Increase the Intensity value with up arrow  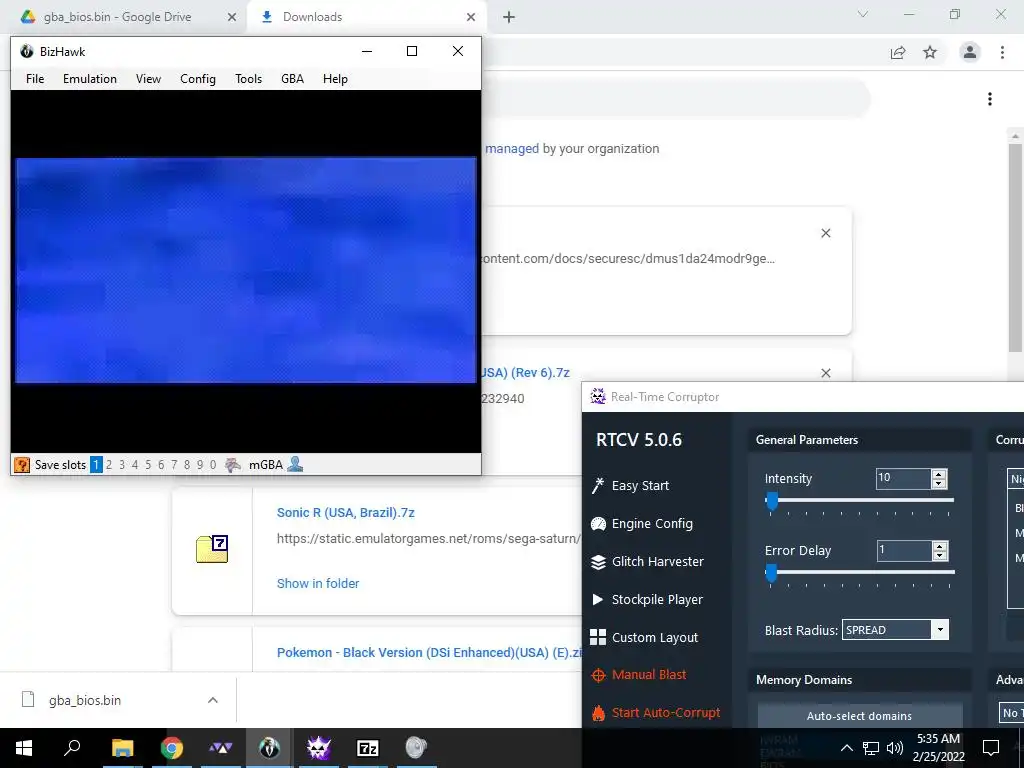[939, 474]
